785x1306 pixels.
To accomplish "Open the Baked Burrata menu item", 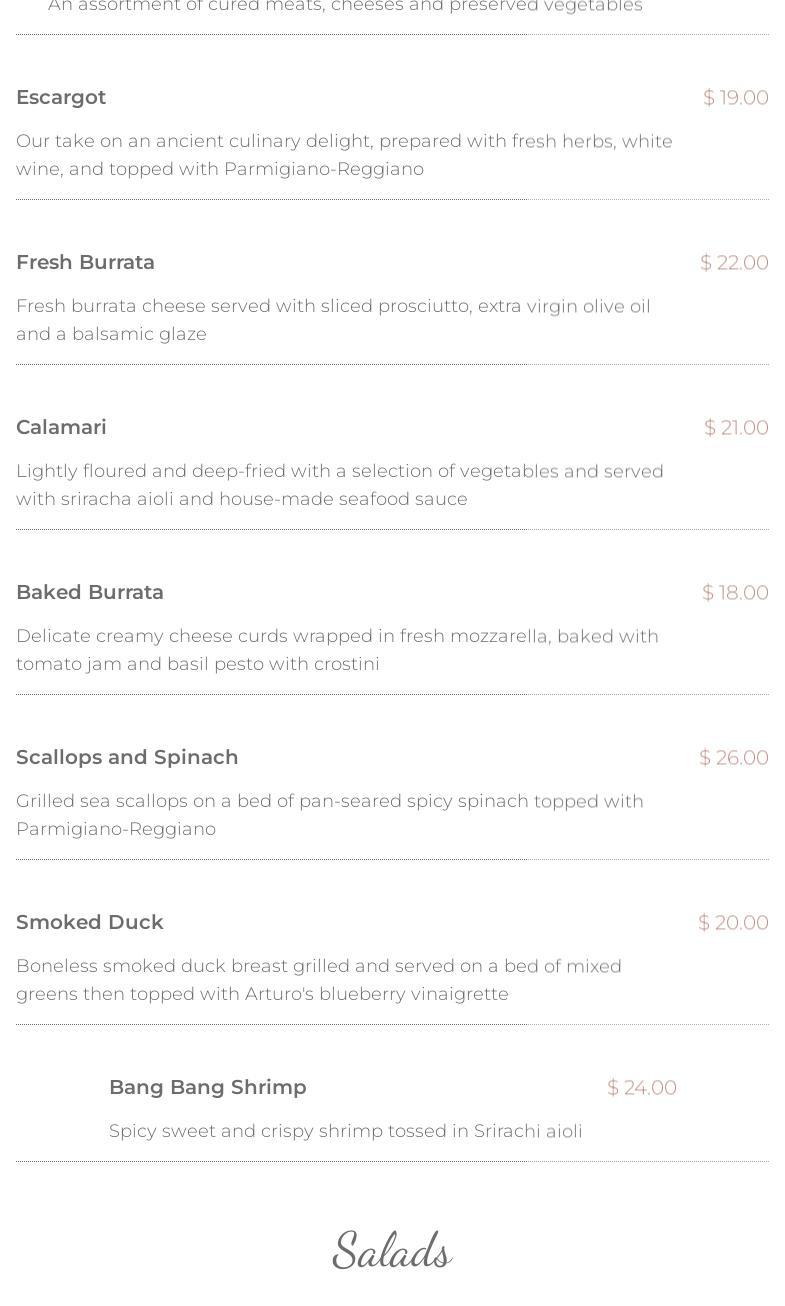I will [x=90, y=592].
